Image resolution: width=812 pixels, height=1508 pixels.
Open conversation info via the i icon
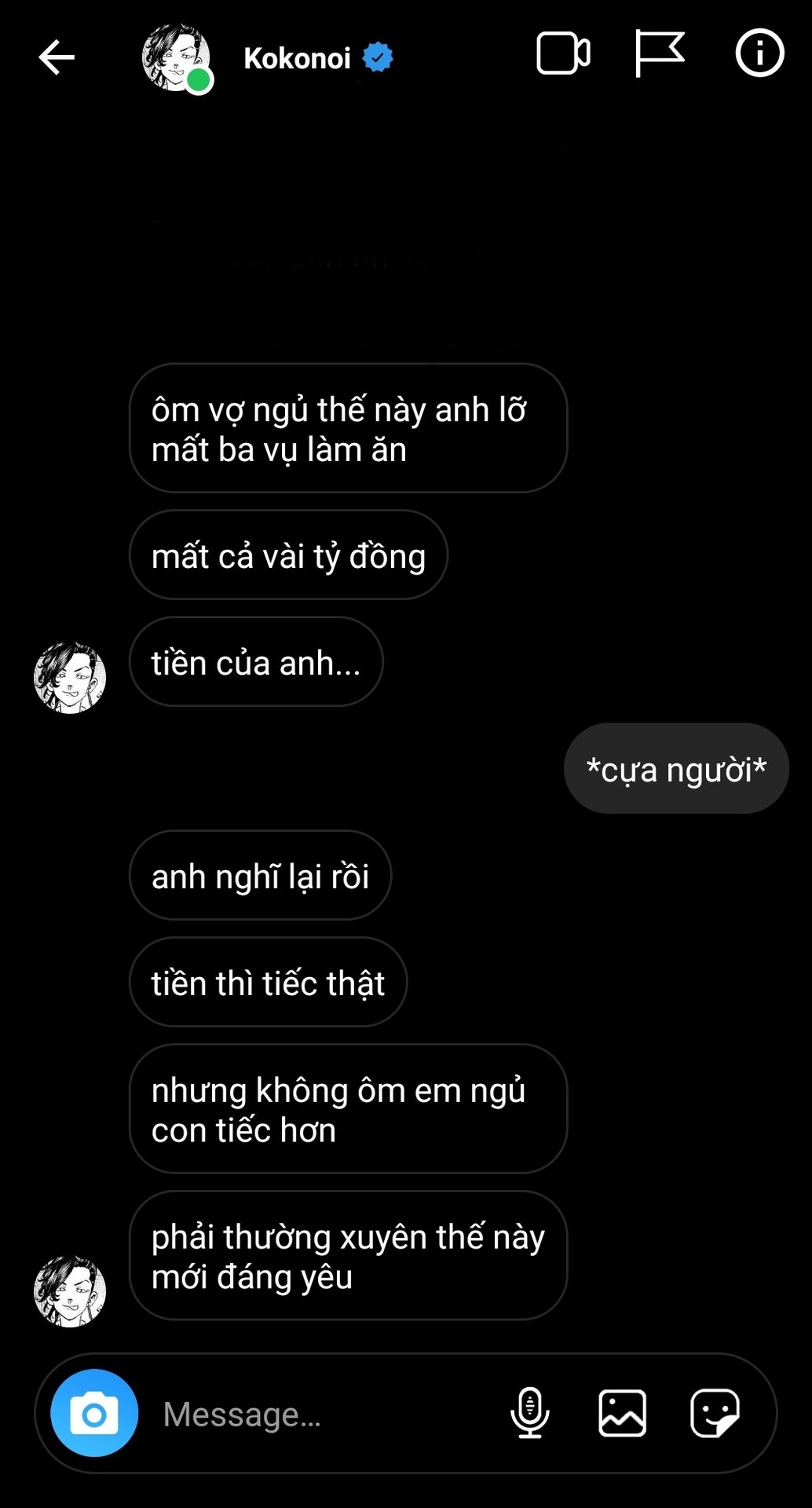(x=759, y=53)
